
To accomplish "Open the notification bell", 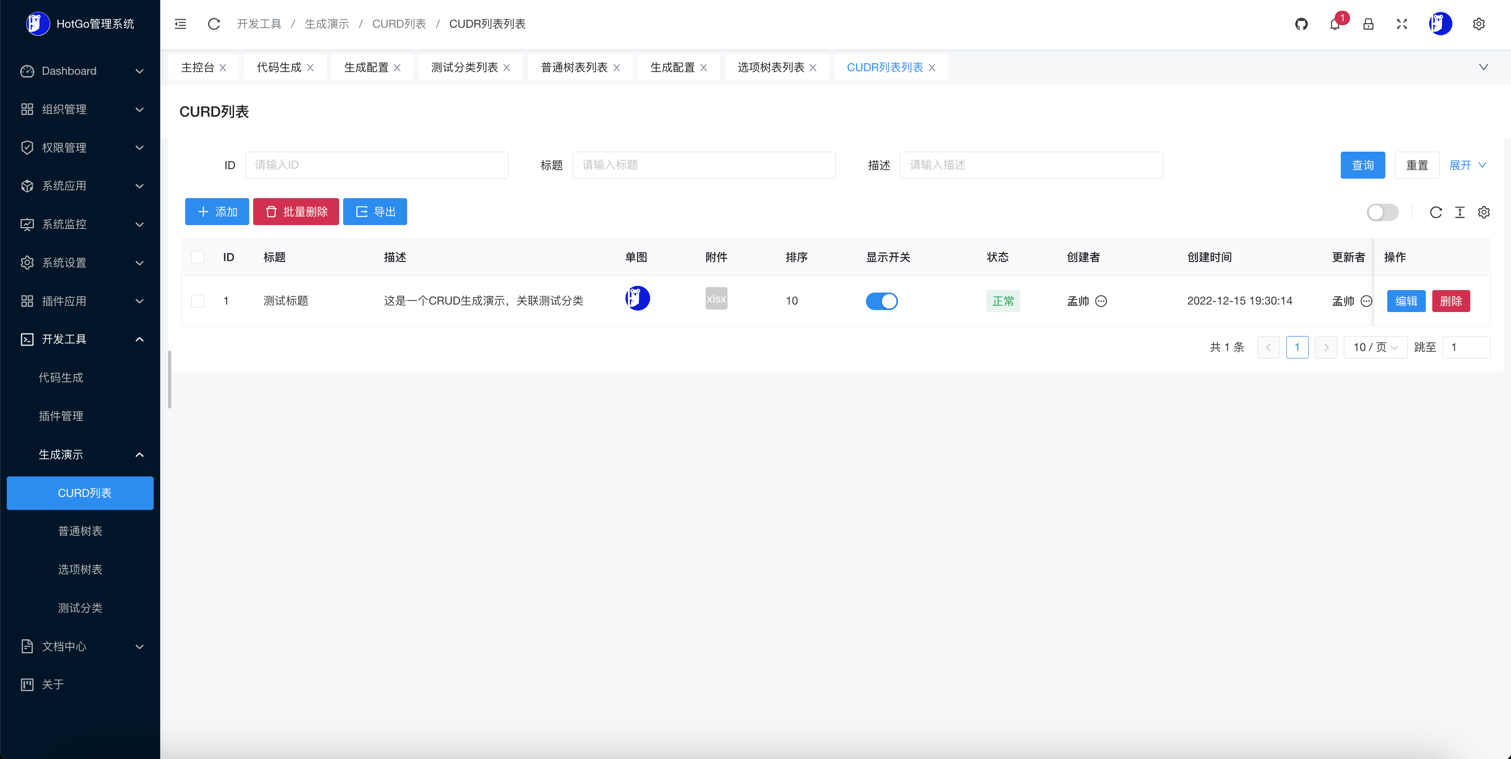I will [x=1335, y=24].
